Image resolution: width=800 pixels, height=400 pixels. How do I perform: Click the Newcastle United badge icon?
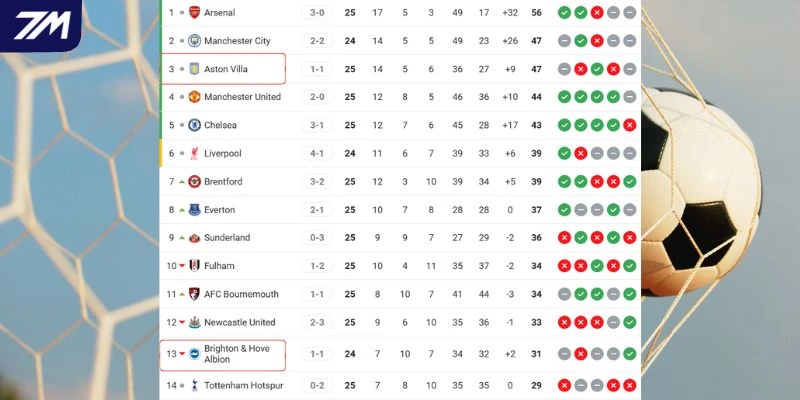(x=194, y=322)
